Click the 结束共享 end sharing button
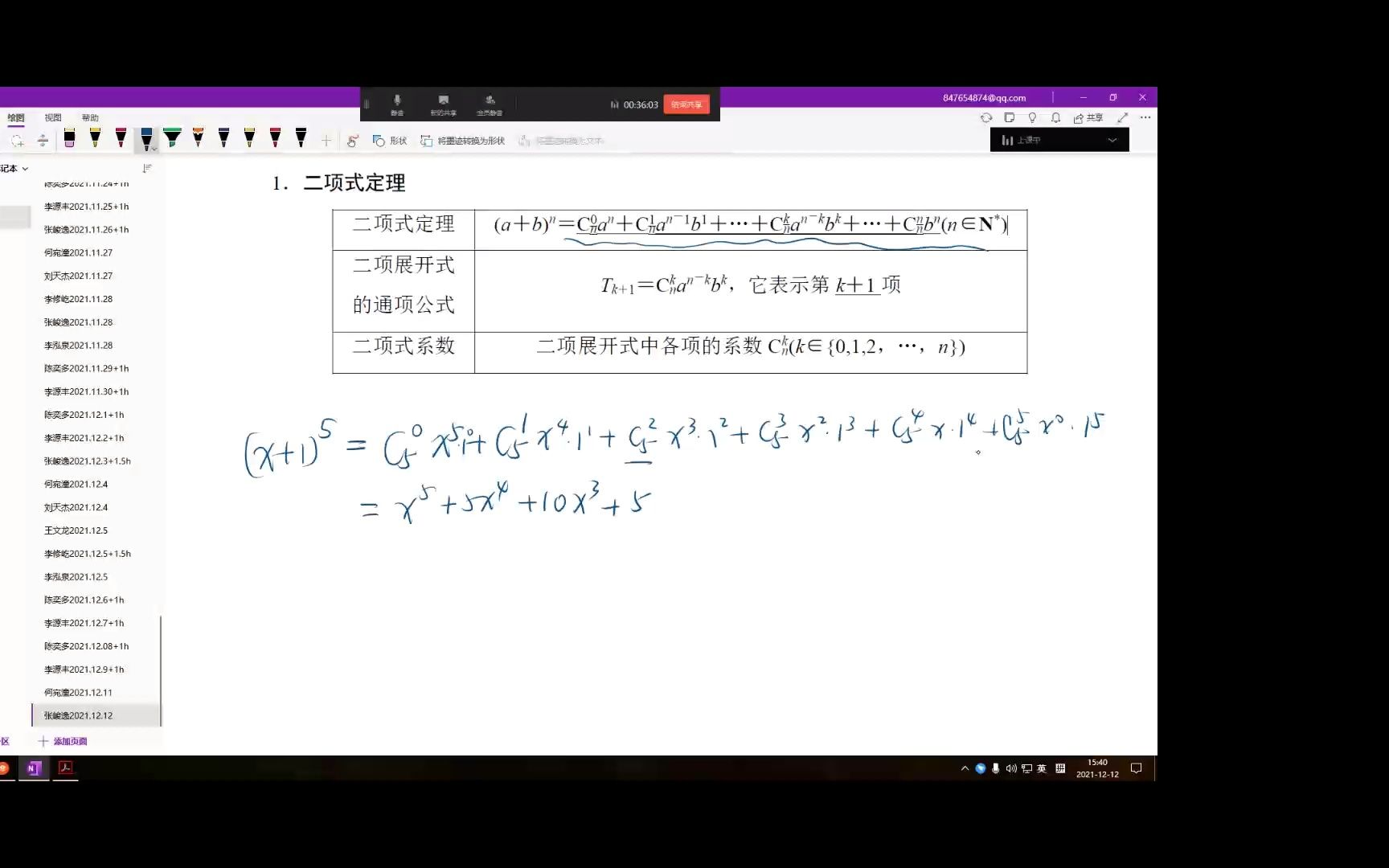 (x=686, y=104)
